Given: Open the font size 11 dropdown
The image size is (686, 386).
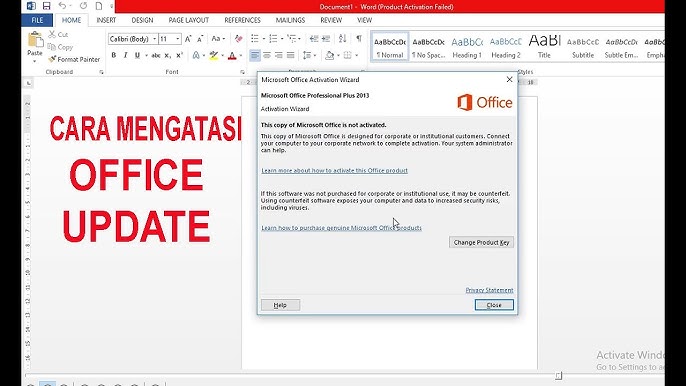Looking at the screenshot, I should click(x=178, y=39).
